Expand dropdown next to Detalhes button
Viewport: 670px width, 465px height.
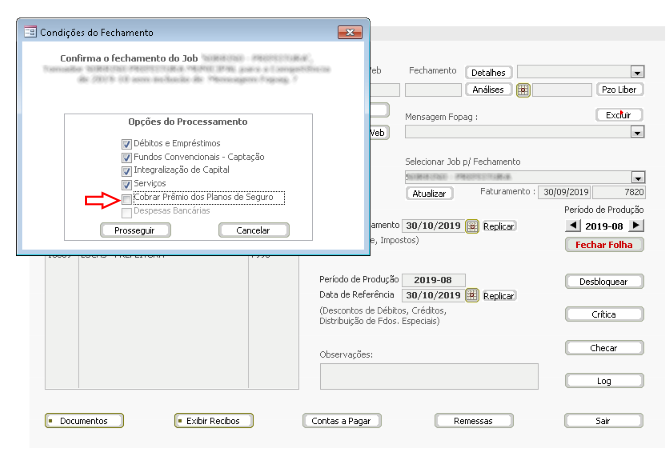637,72
